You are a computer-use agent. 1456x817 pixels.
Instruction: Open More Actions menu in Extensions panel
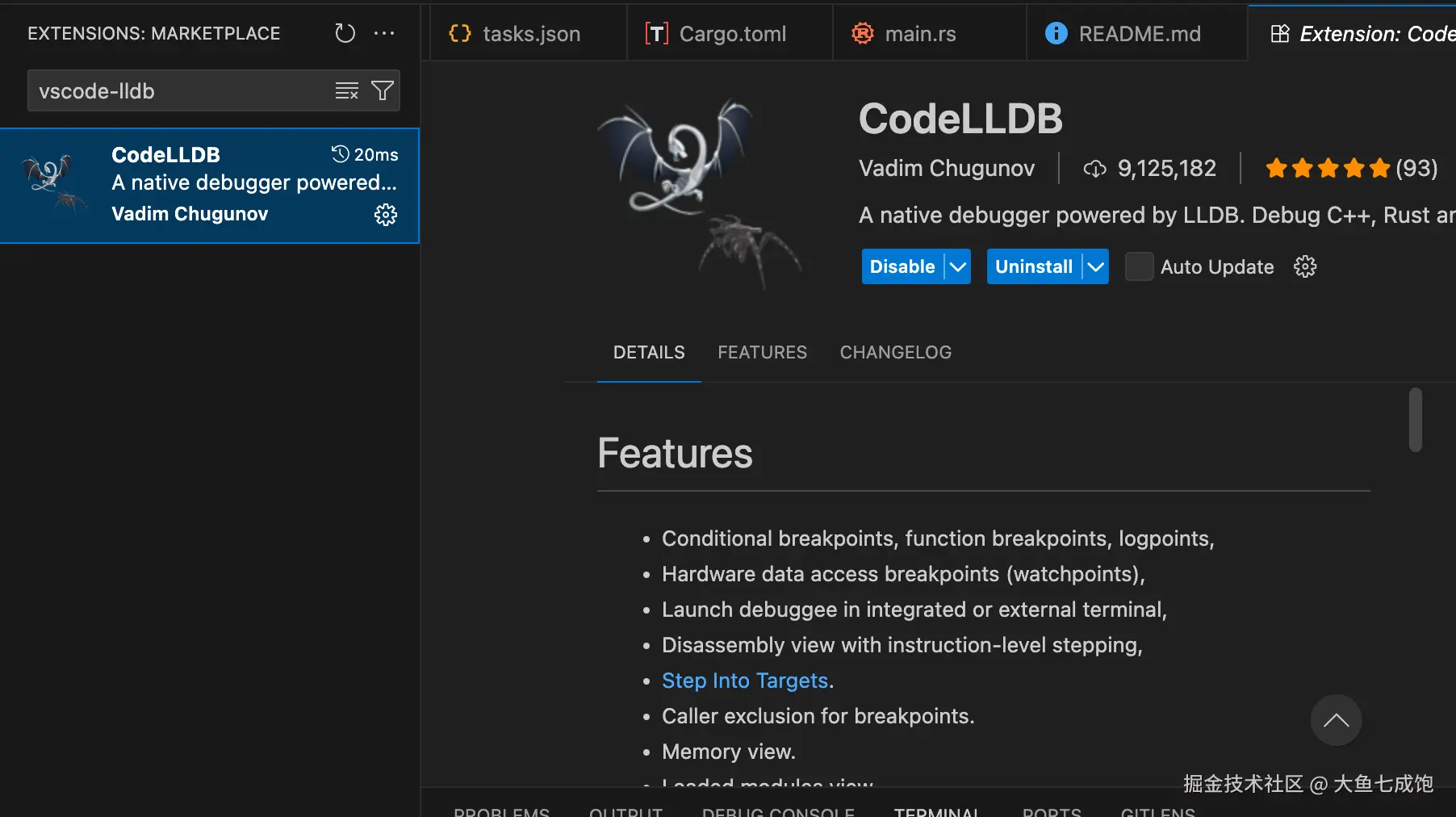384,33
